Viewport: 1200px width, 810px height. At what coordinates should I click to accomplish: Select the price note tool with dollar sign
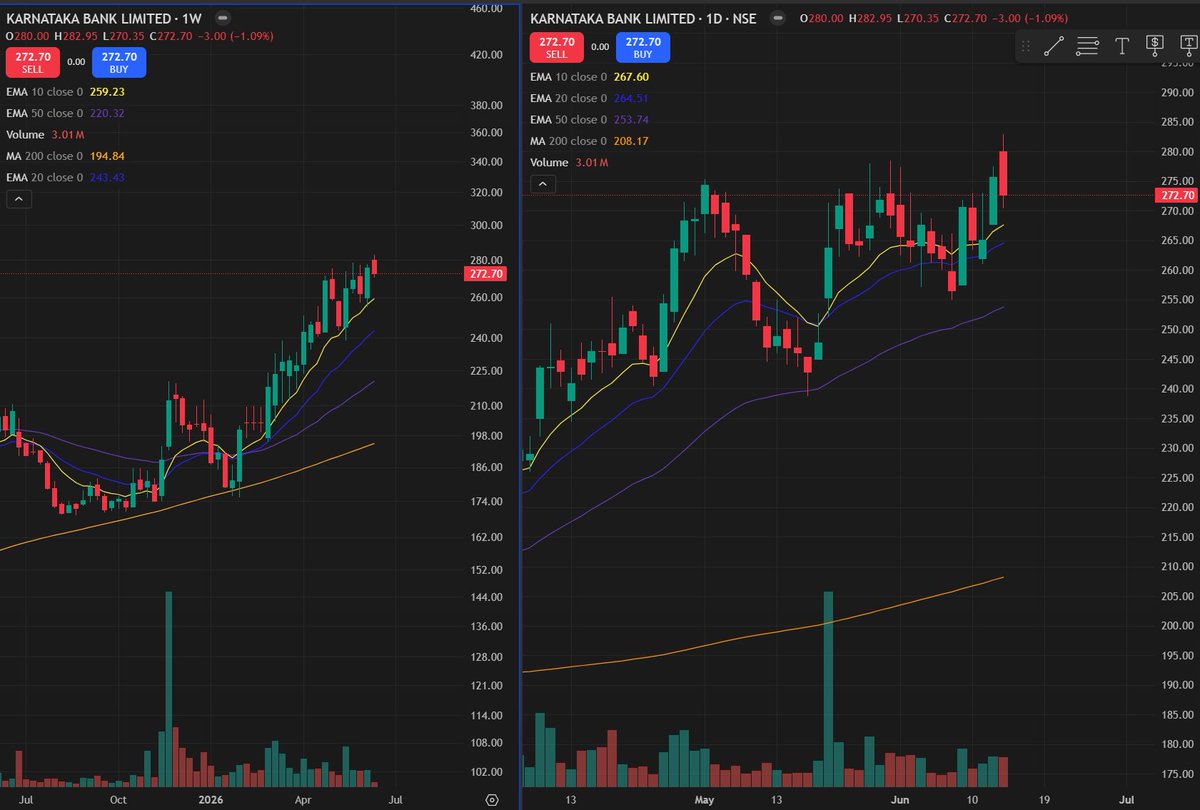[1155, 45]
